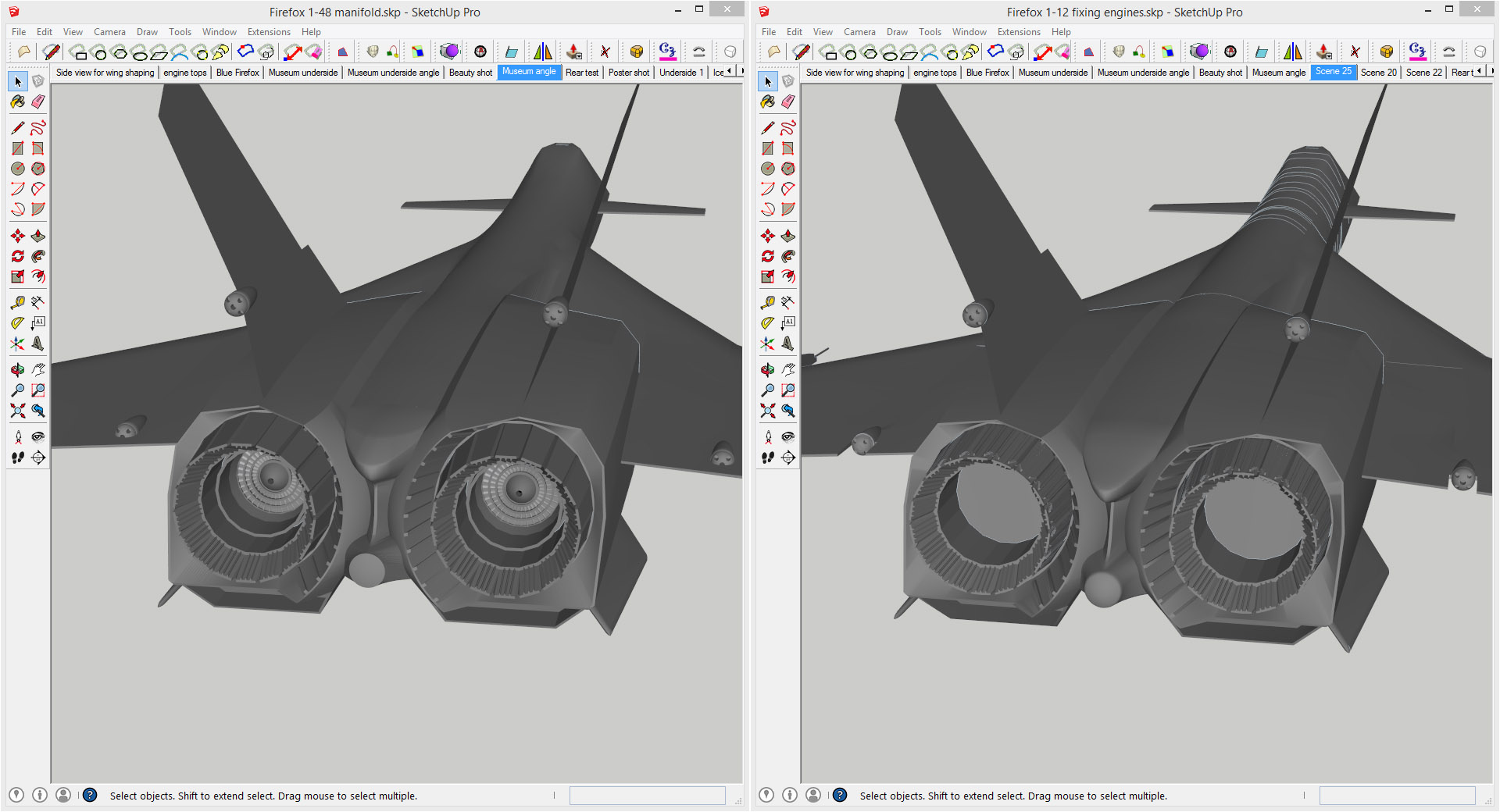Click the geolocation status icon in left window
The width and height of the screenshot is (1500, 812).
pyautogui.click(x=16, y=795)
